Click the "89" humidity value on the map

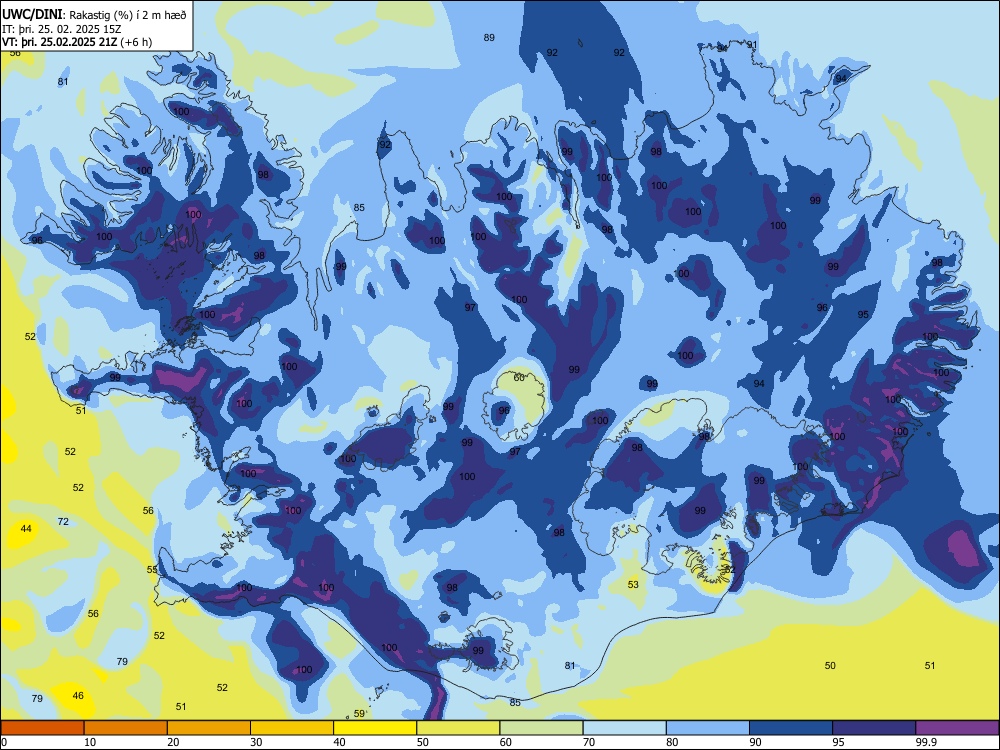[489, 38]
